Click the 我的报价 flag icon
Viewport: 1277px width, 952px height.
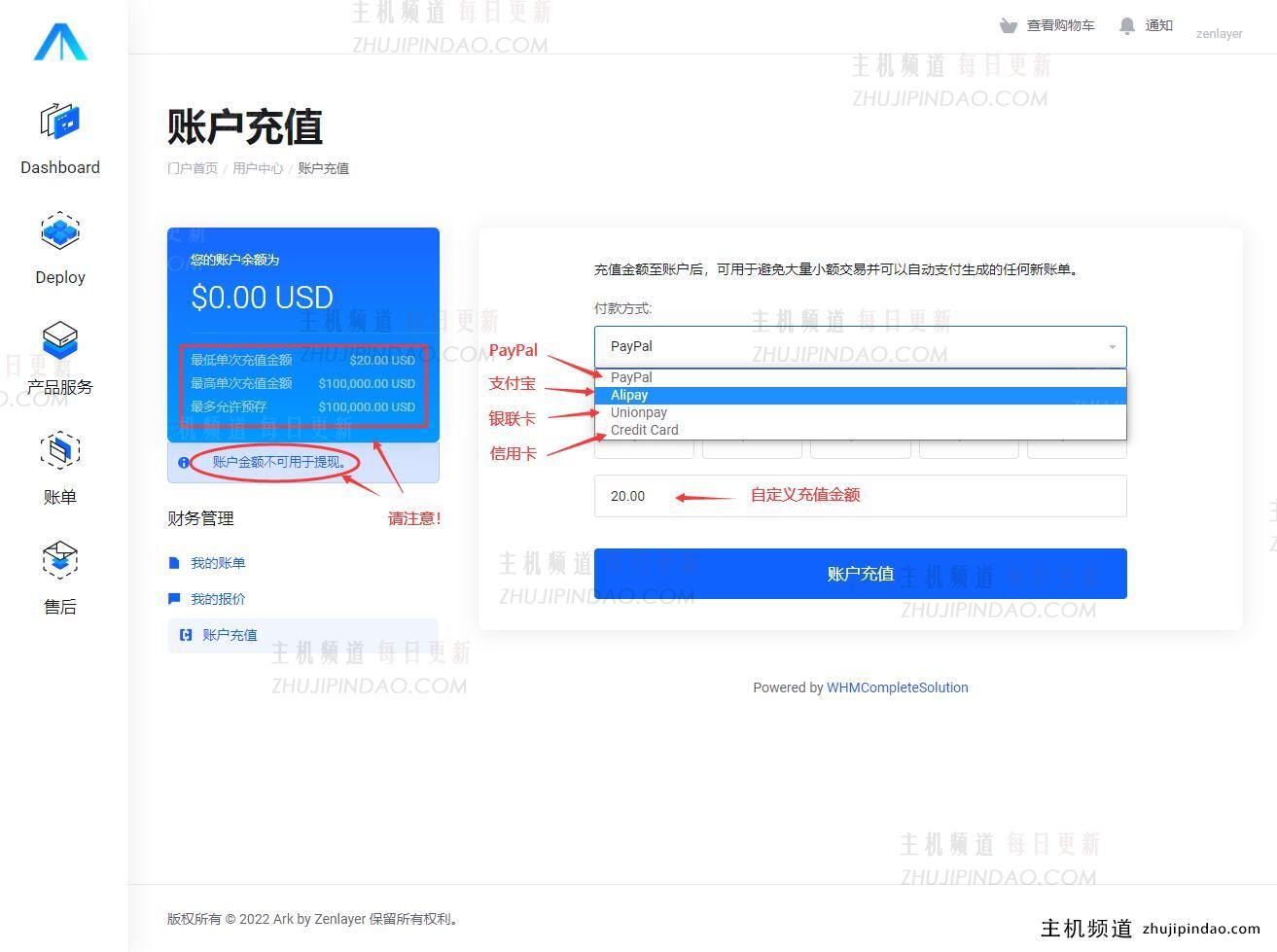tap(174, 599)
